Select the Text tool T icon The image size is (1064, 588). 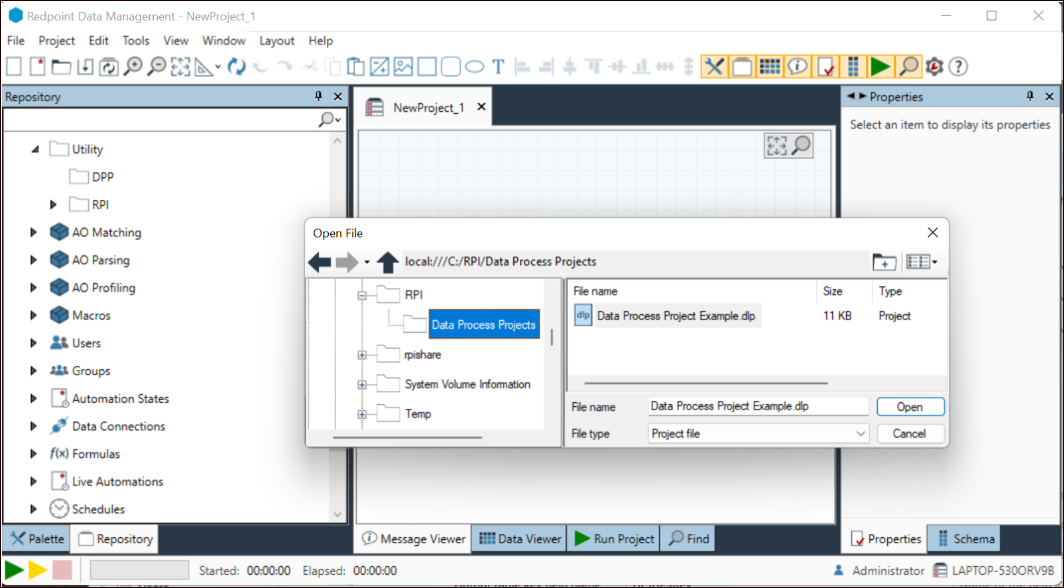pos(498,67)
